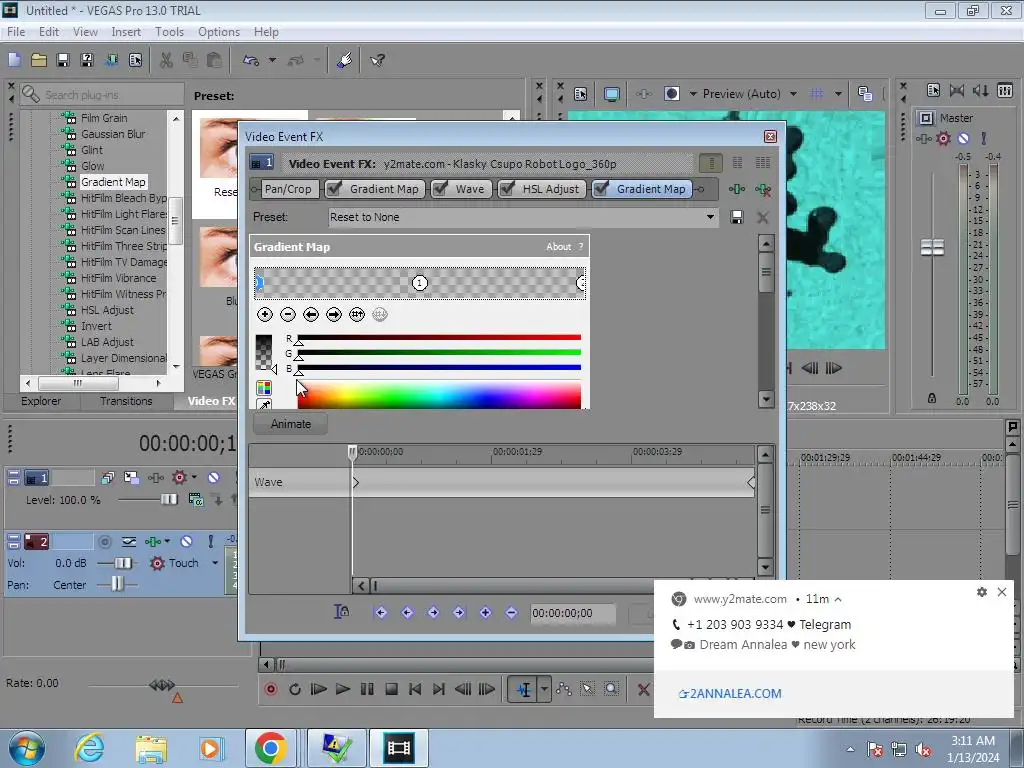The width and height of the screenshot is (1024, 768).
Task: Open Chrome from the Windows taskbar
Action: click(x=270, y=748)
